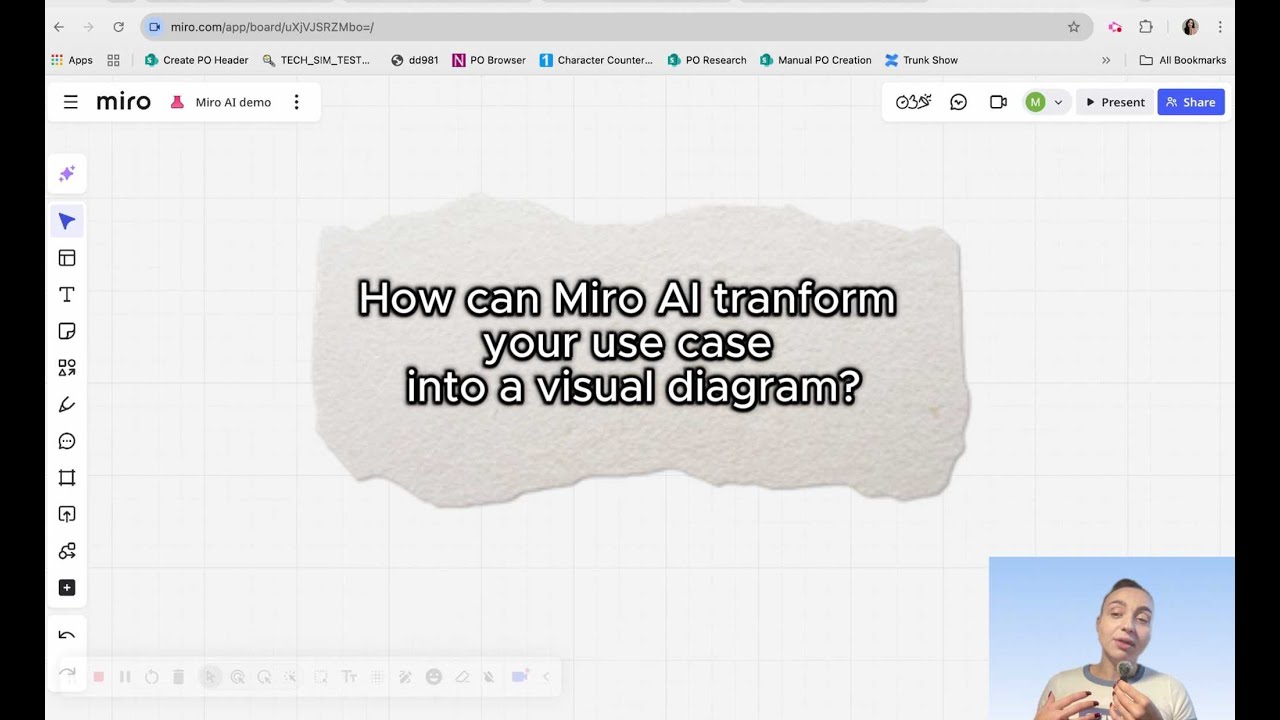Open All Bookmarks folder
The image size is (1280, 720).
pos(1183,60)
